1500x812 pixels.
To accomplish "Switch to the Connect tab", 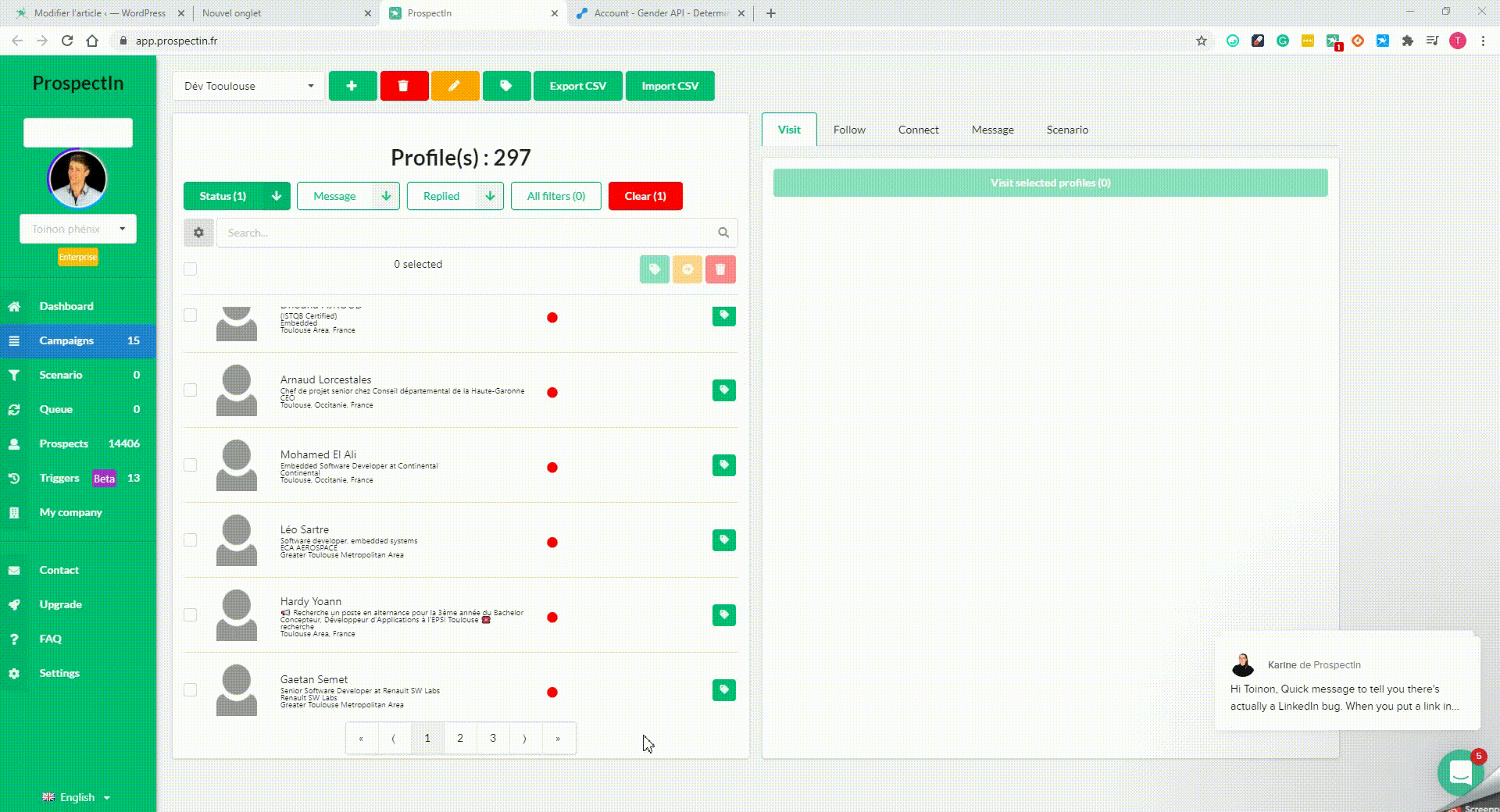I will [918, 130].
